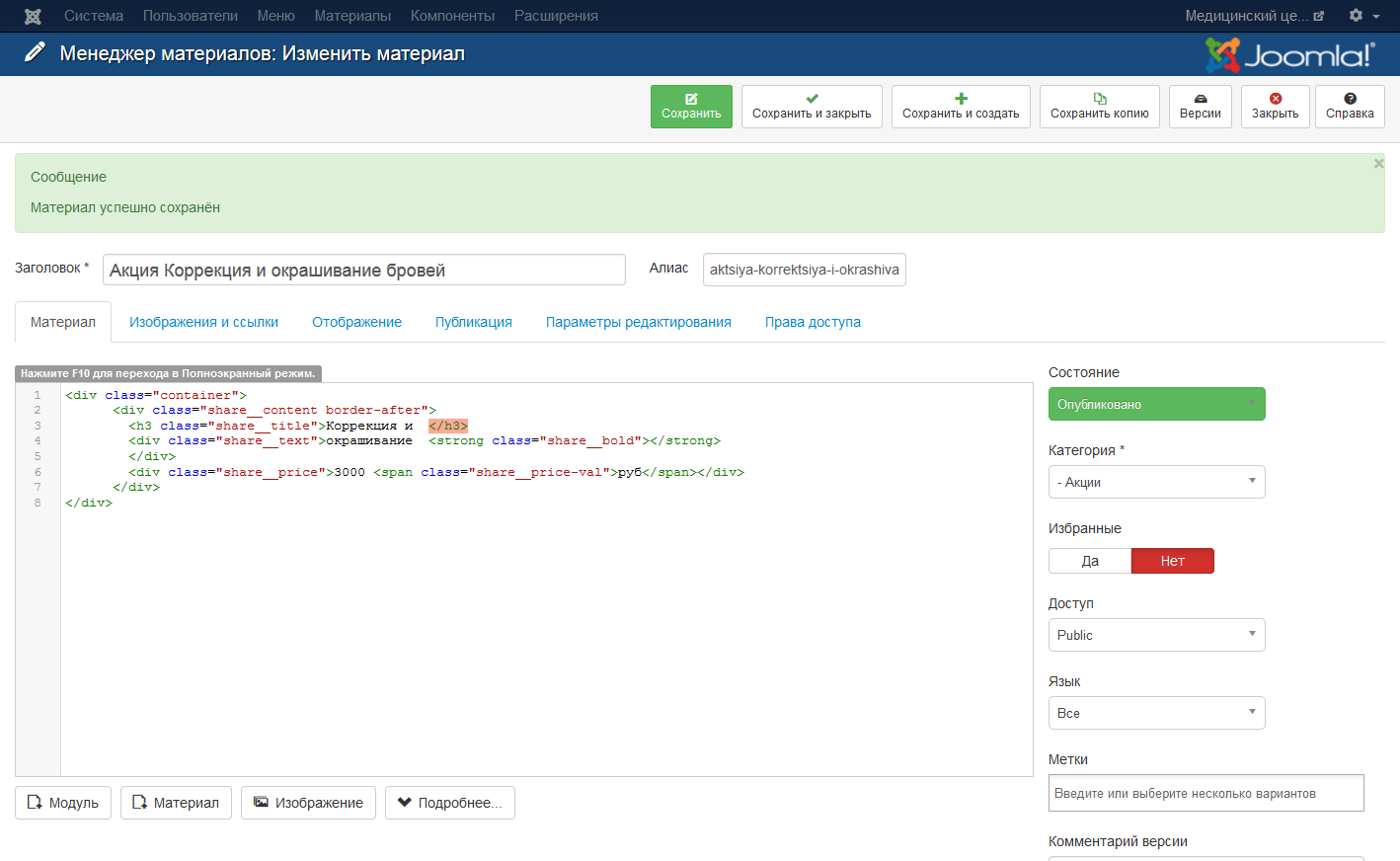
Task: Click the Close (Закрыть) toolbar button
Action: (x=1275, y=107)
